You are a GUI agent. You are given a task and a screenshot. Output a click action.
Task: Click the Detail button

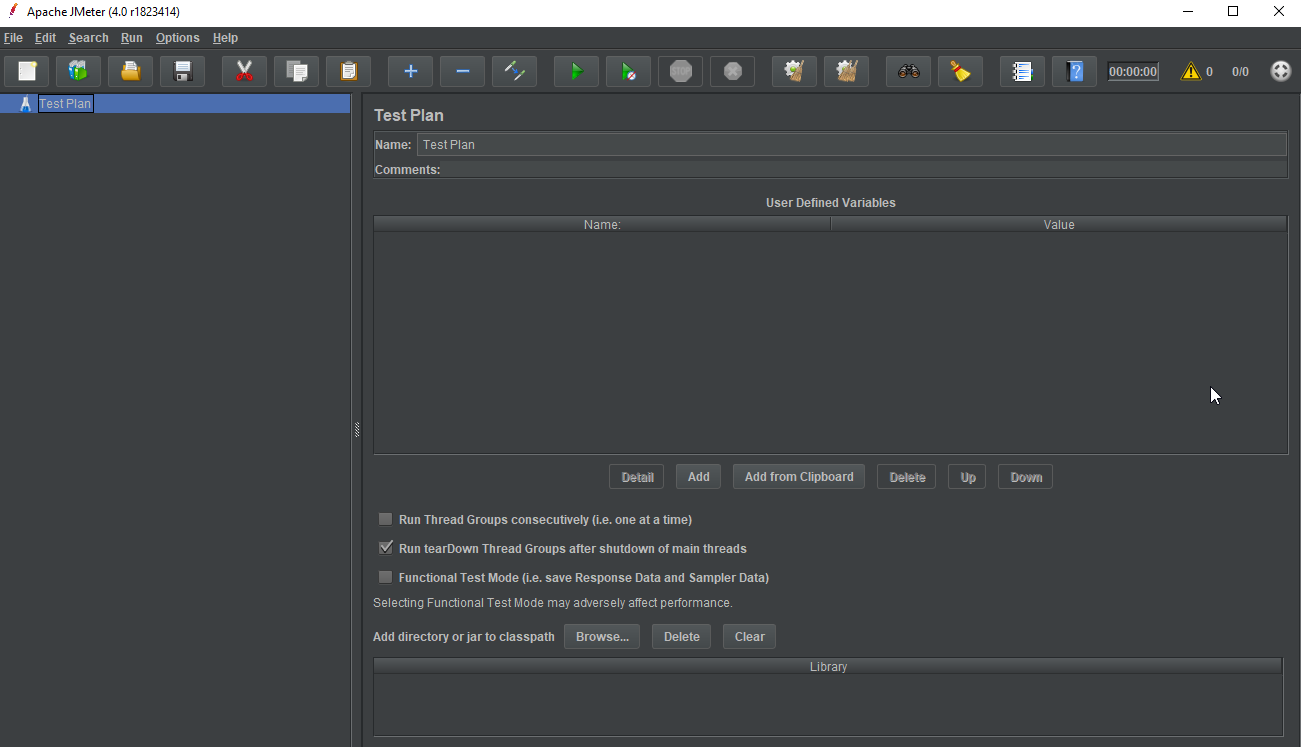(637, 477)
